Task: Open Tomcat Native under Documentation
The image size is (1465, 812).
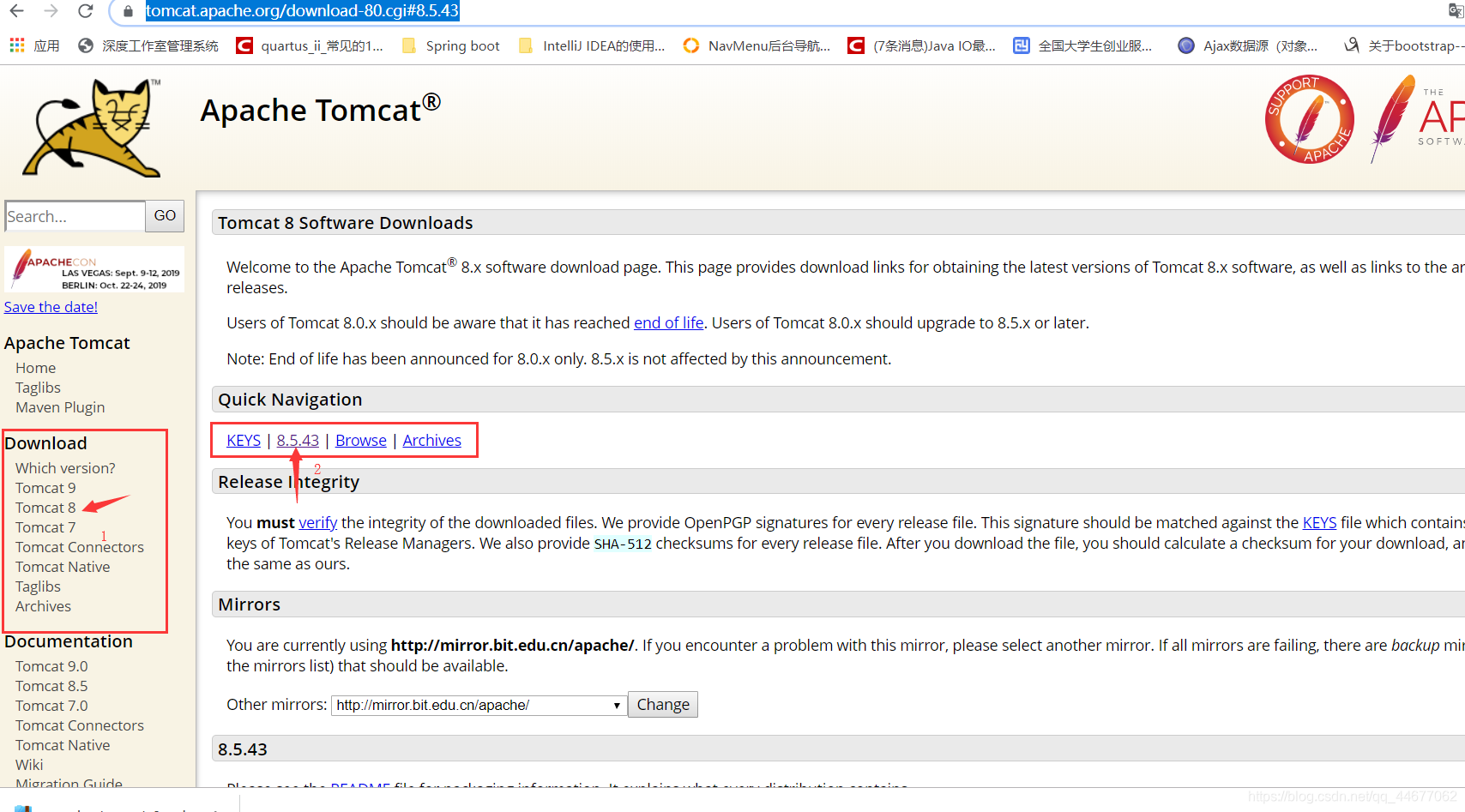Action: click(63, 745)
